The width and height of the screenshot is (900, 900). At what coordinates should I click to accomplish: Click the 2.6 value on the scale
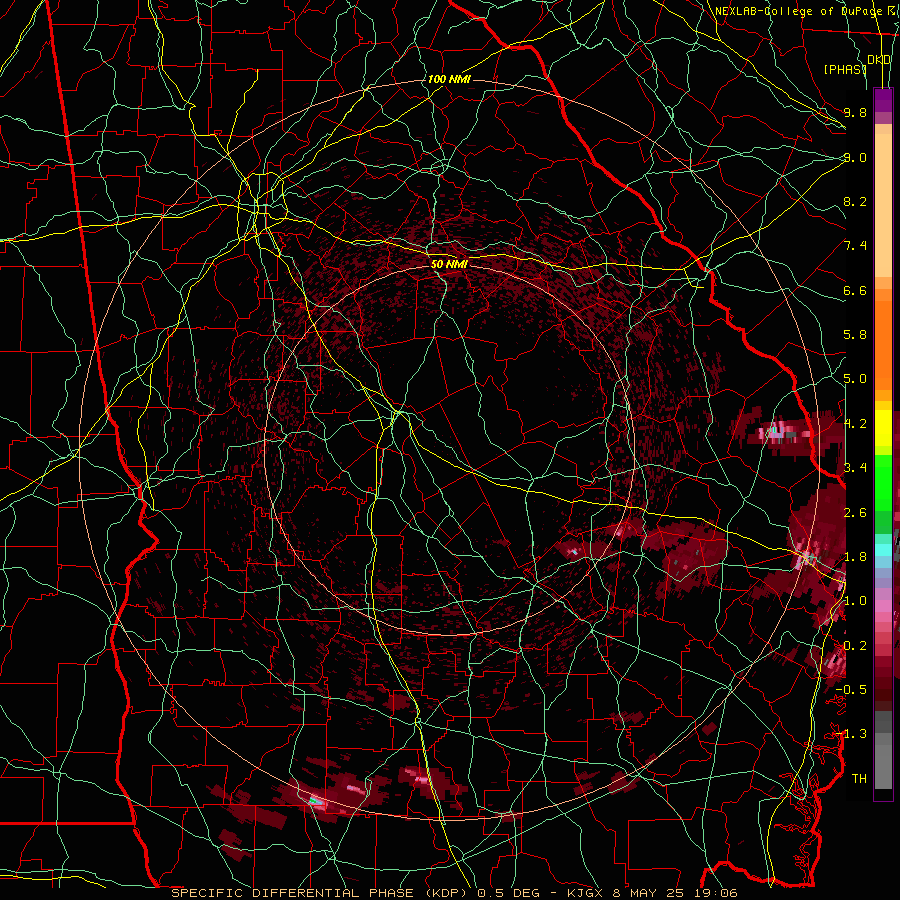coord(855,513)
